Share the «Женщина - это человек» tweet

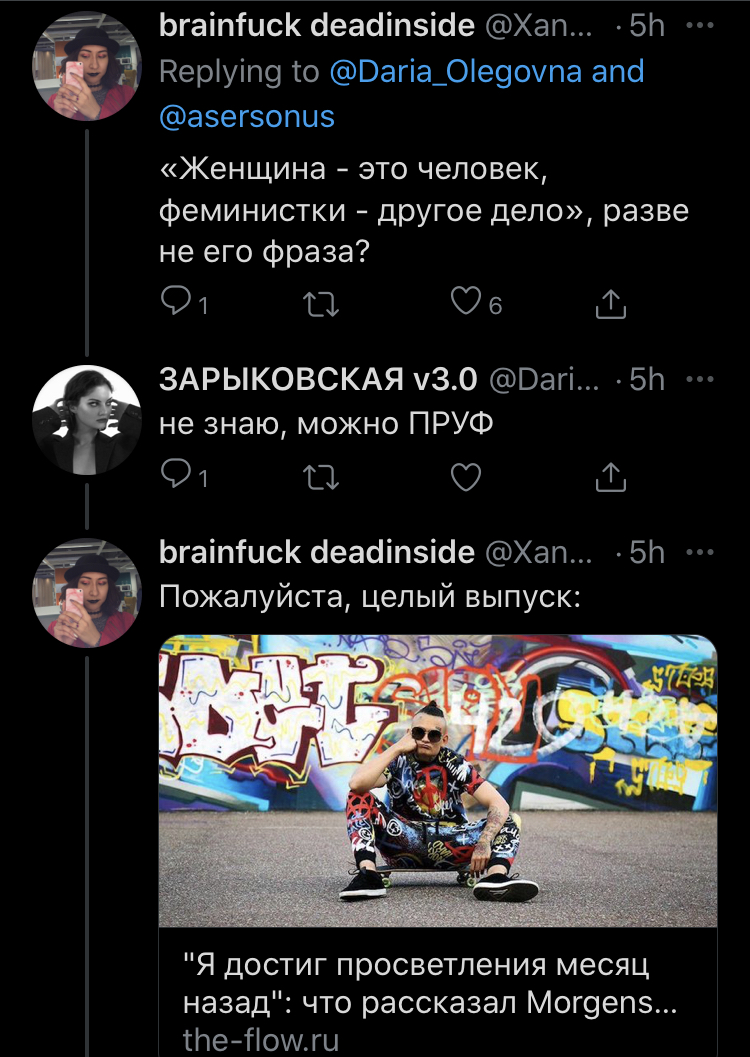tap(611, 303)
